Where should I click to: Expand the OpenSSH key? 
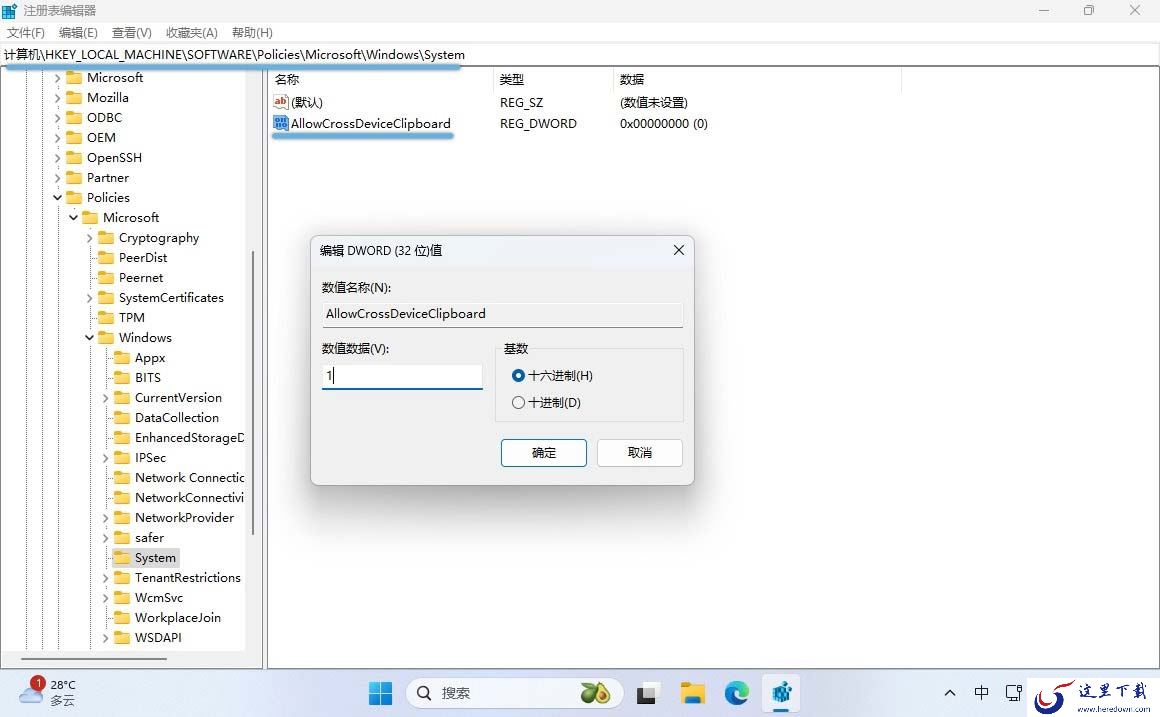57,158
